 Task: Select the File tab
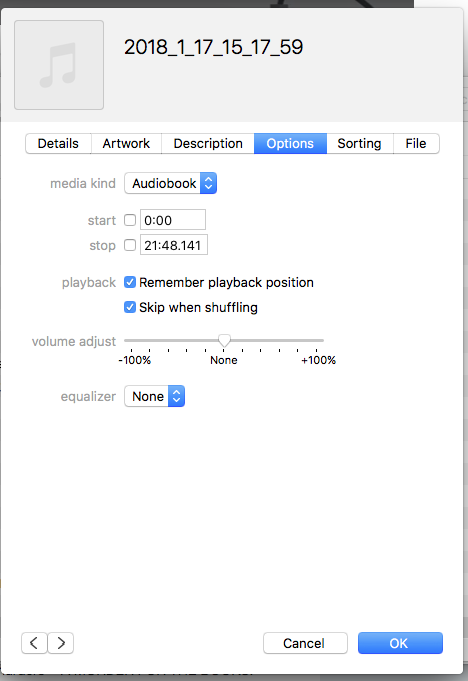pos(416,143)
